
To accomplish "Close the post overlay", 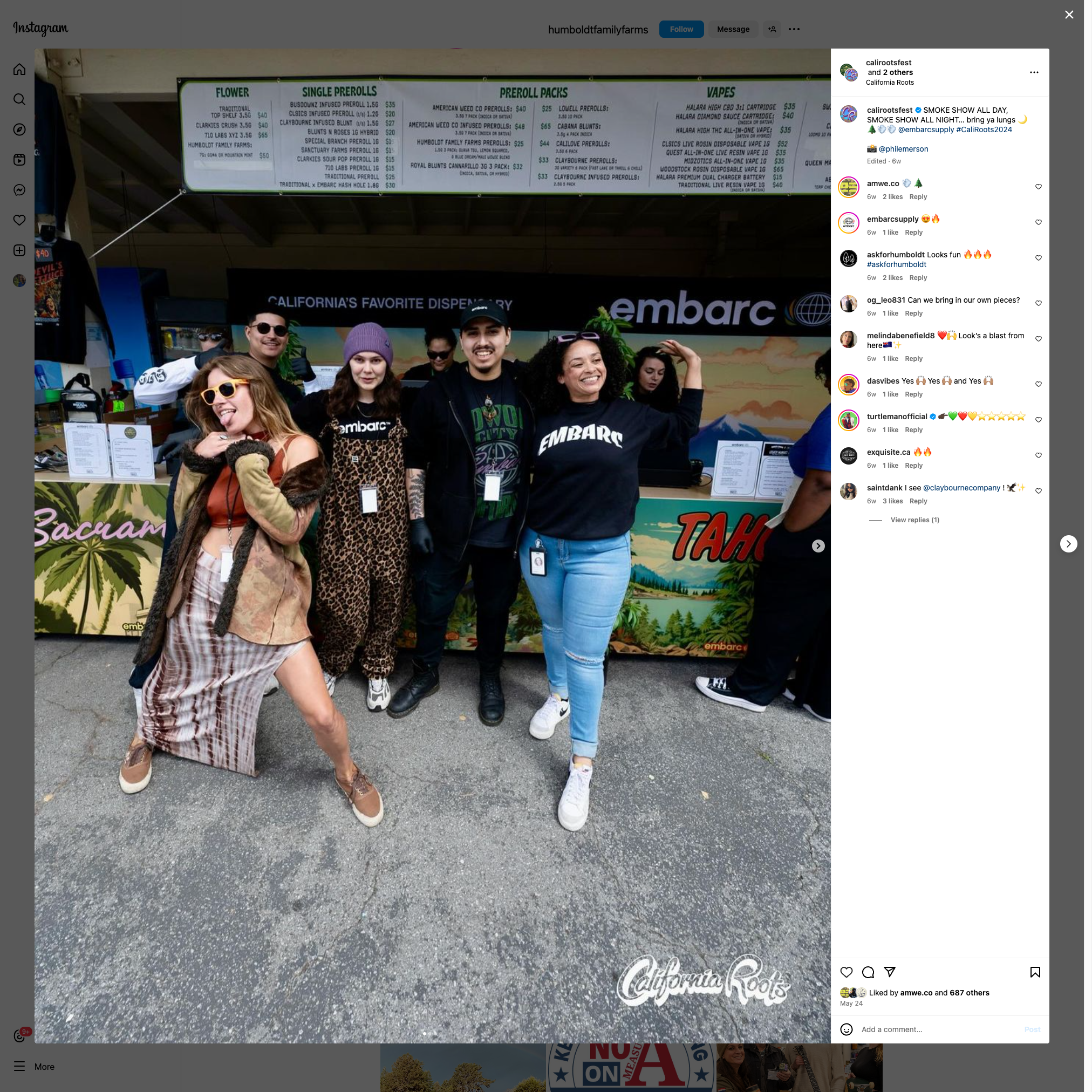I will pyautogui.click(x=1069, y=15).
